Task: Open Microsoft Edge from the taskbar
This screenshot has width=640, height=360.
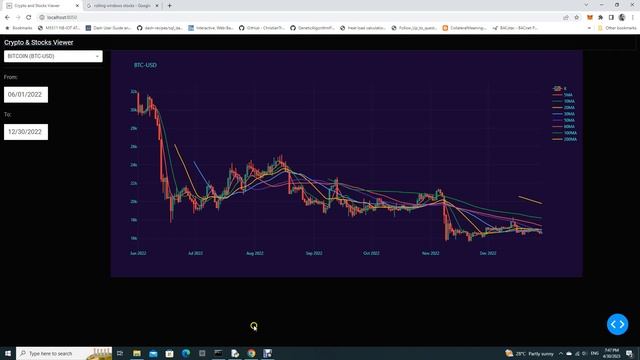Action: (x=186, y=353)
